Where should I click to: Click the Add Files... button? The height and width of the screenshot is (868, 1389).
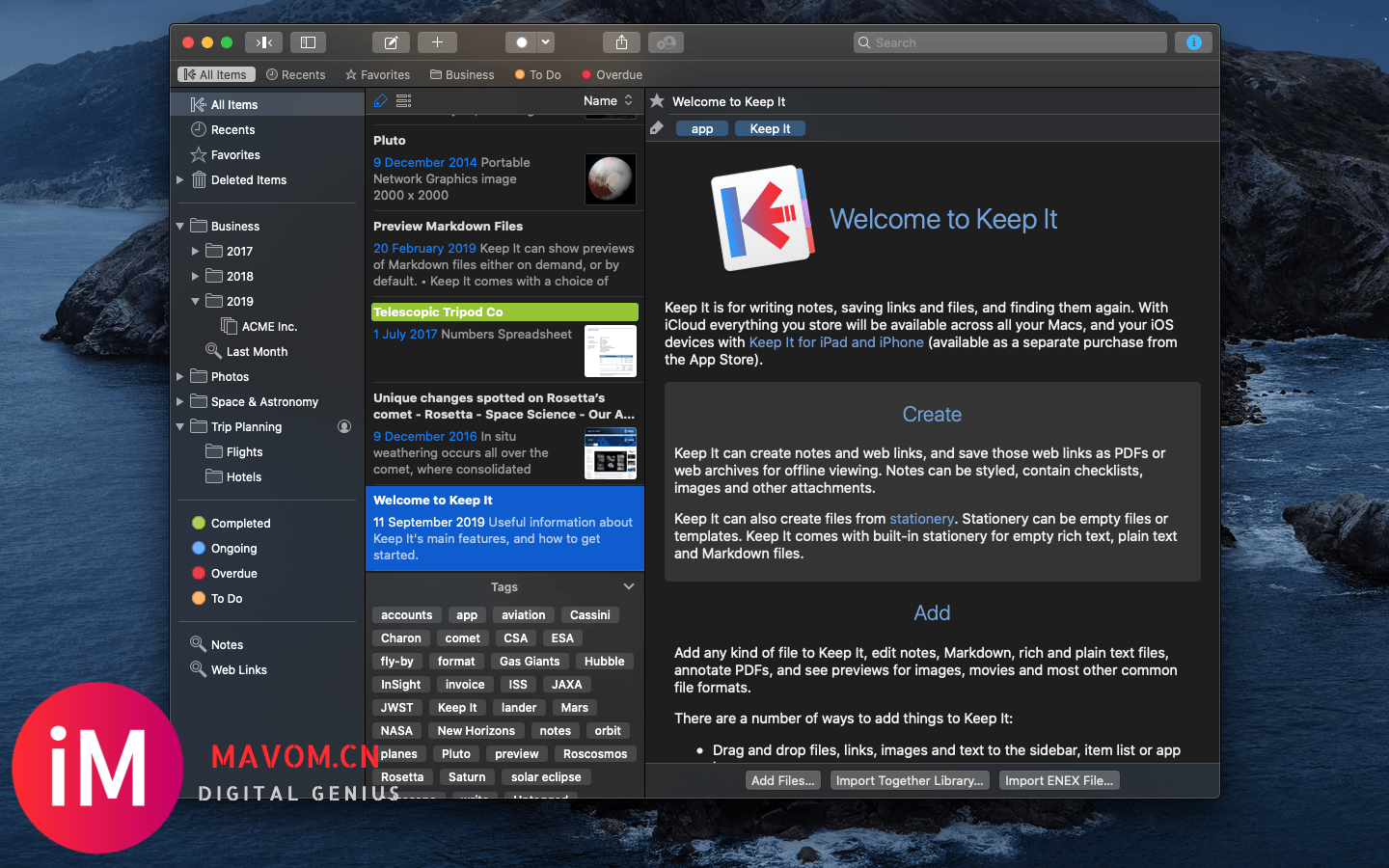click(x=783, y=780)
